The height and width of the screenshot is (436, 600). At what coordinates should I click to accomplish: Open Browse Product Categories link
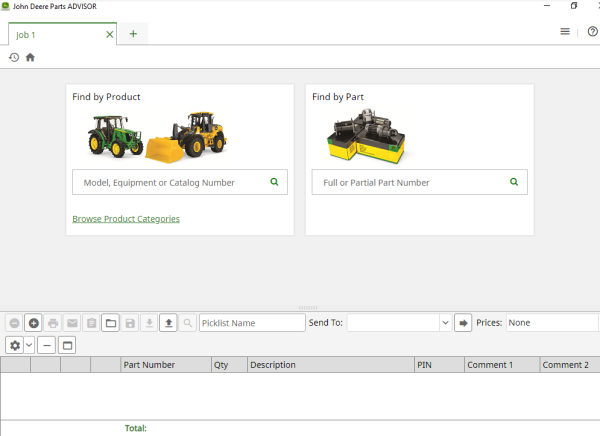tap(126, 218)
